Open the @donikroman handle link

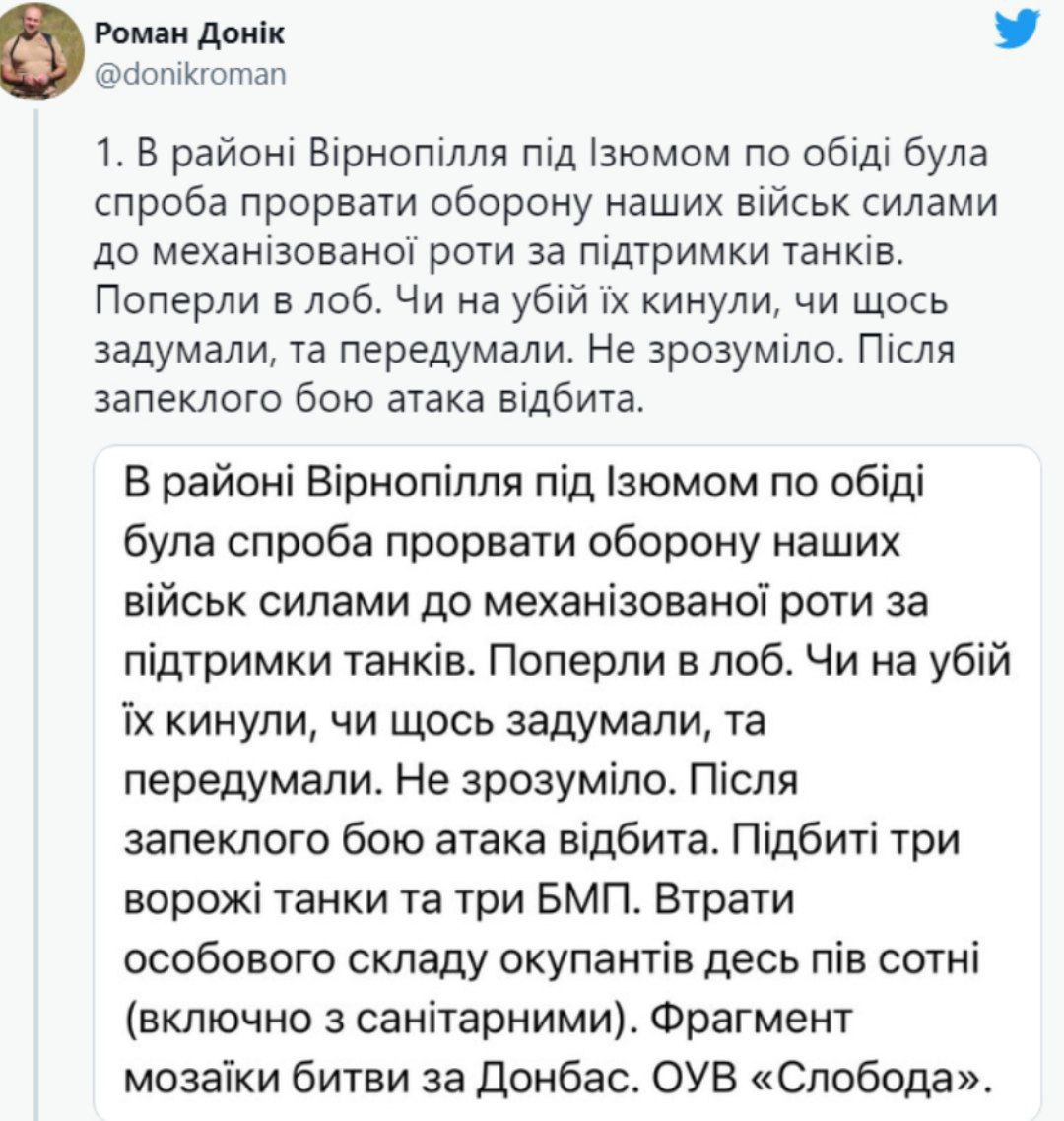click(x=190, y=74)
